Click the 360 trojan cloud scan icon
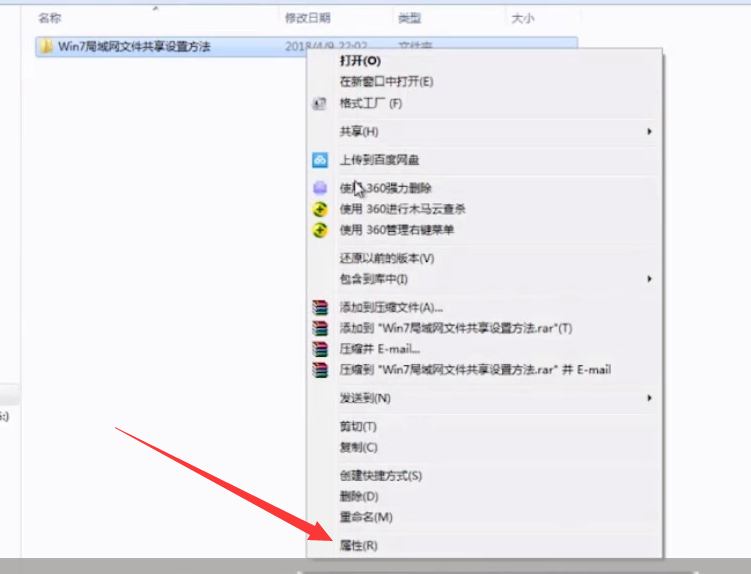Viewport: 751px width, 574px height. coord(320,209)
